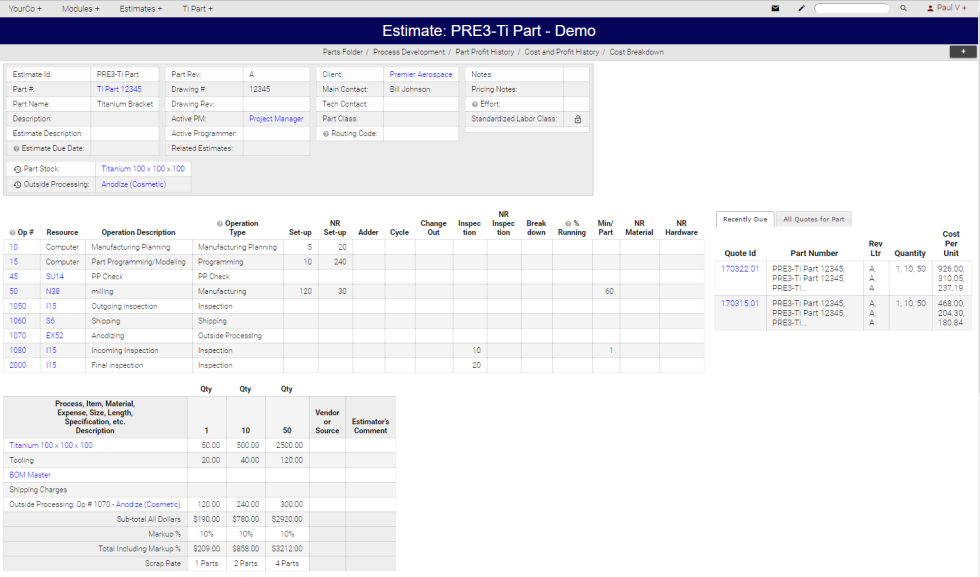Click the history icon beside Part Stock
The image size is (980, 577).
[x=18, y=169]
